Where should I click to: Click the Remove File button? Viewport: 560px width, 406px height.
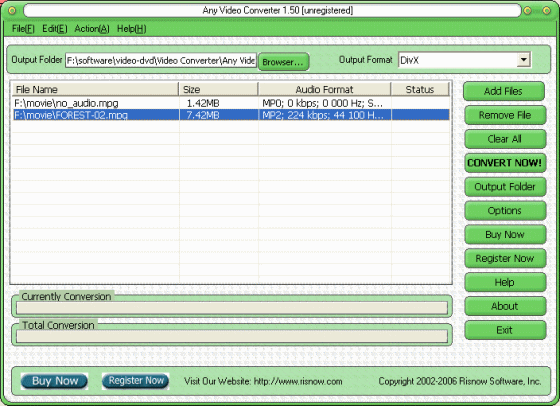click(505, 115)
